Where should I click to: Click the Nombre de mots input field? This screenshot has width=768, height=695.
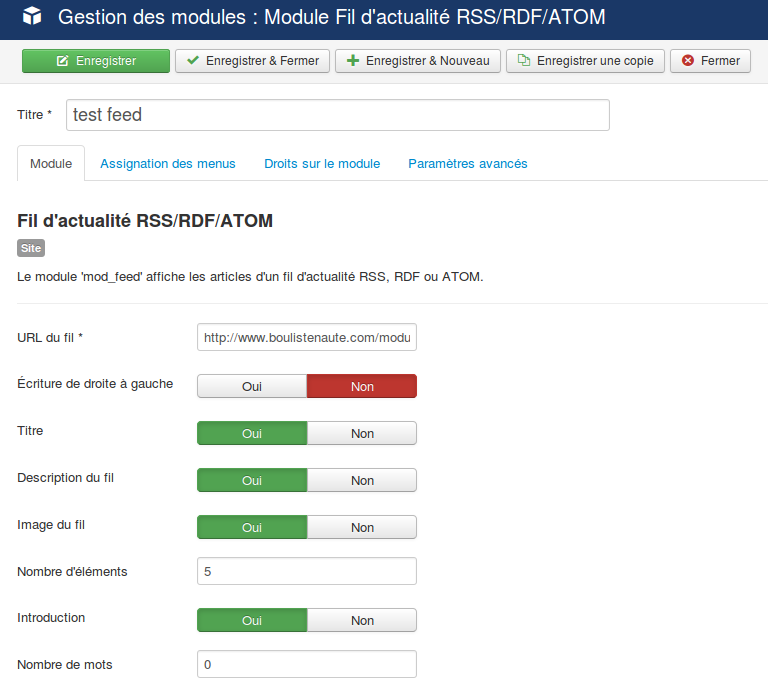tap(307, 664)
